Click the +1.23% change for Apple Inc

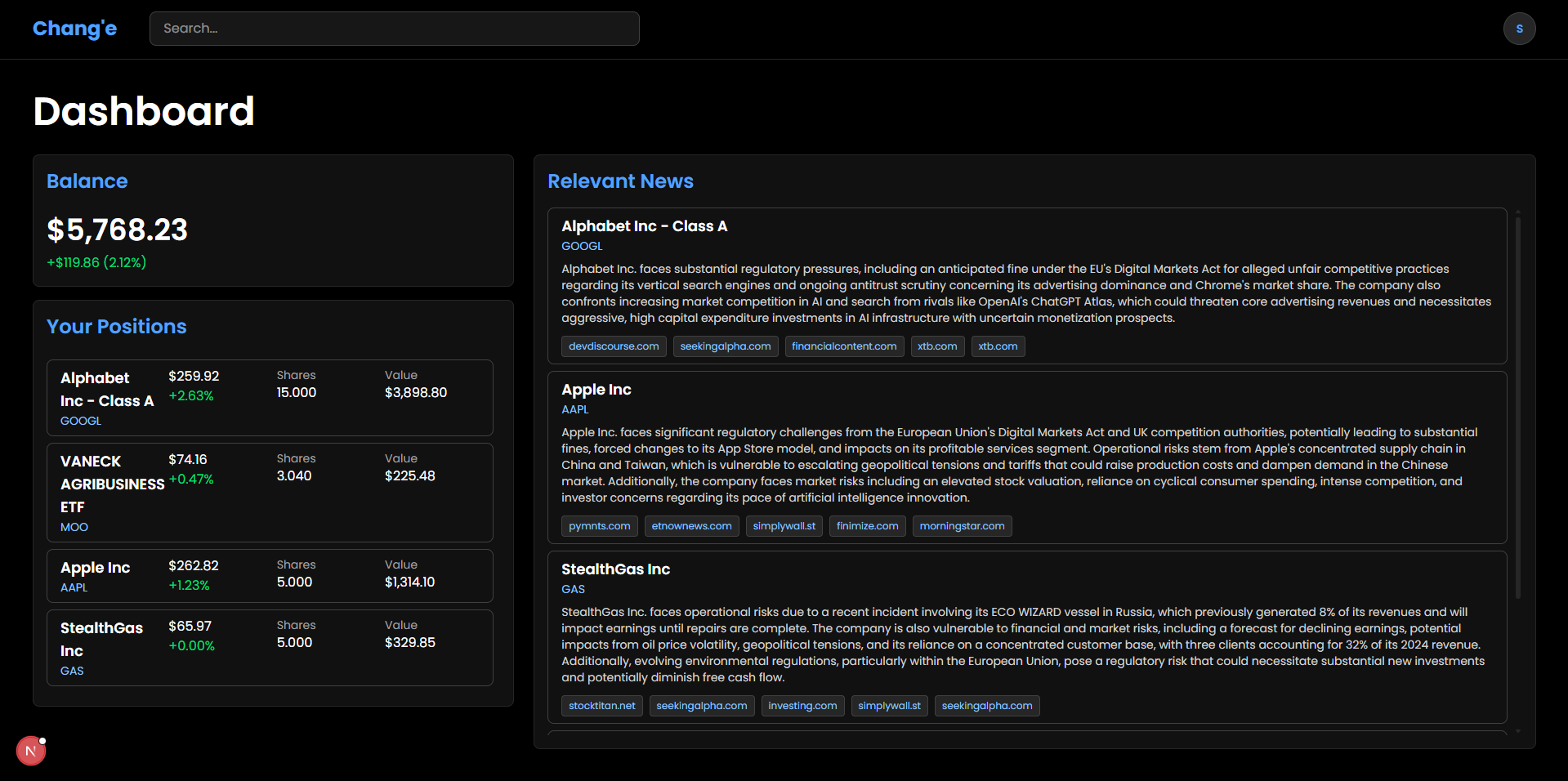189,585
